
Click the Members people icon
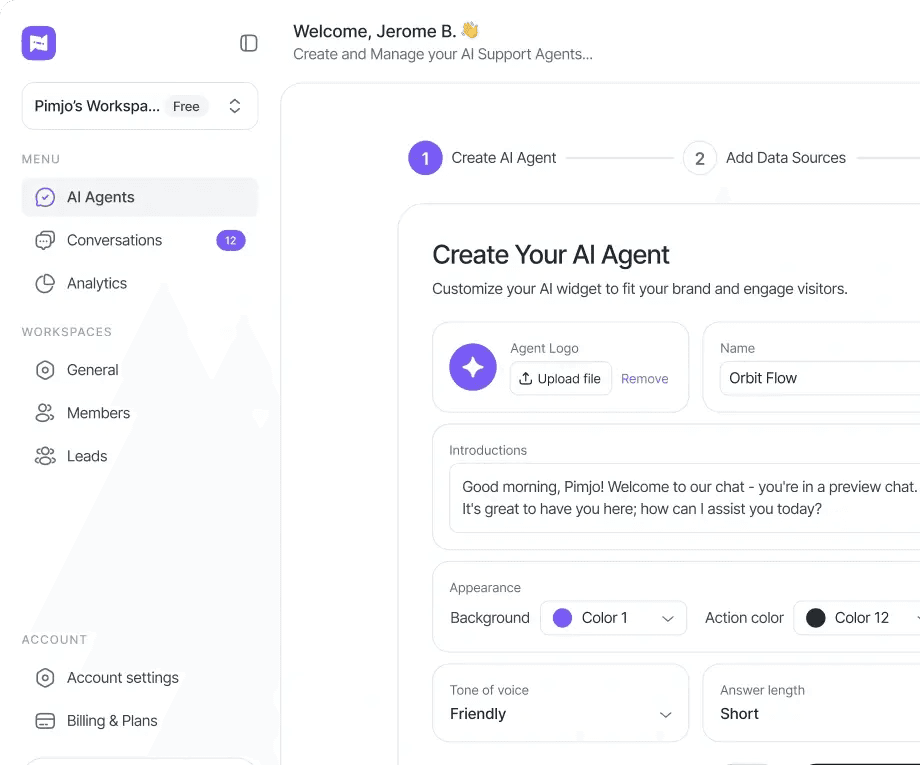45,413
